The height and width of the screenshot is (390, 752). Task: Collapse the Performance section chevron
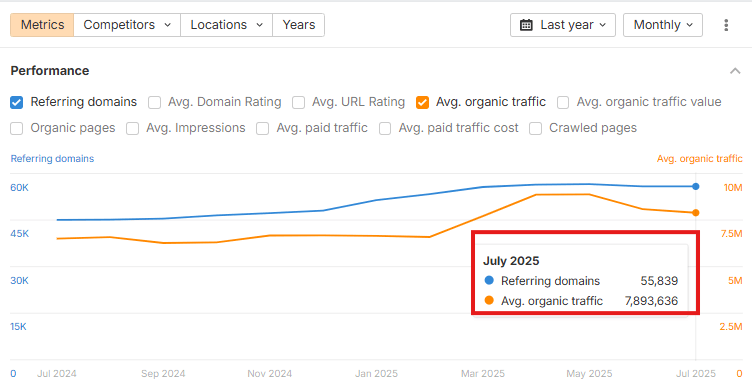click(735, 71)
